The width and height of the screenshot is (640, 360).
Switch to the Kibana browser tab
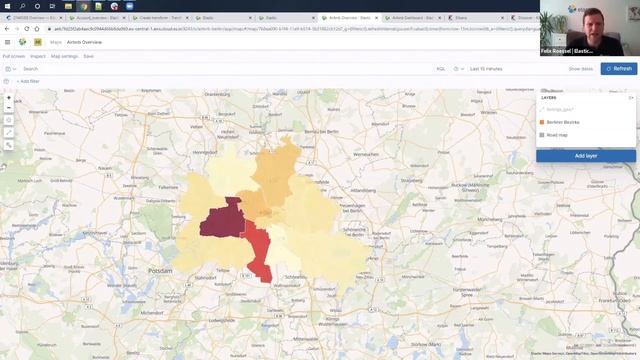click(475, 18)
